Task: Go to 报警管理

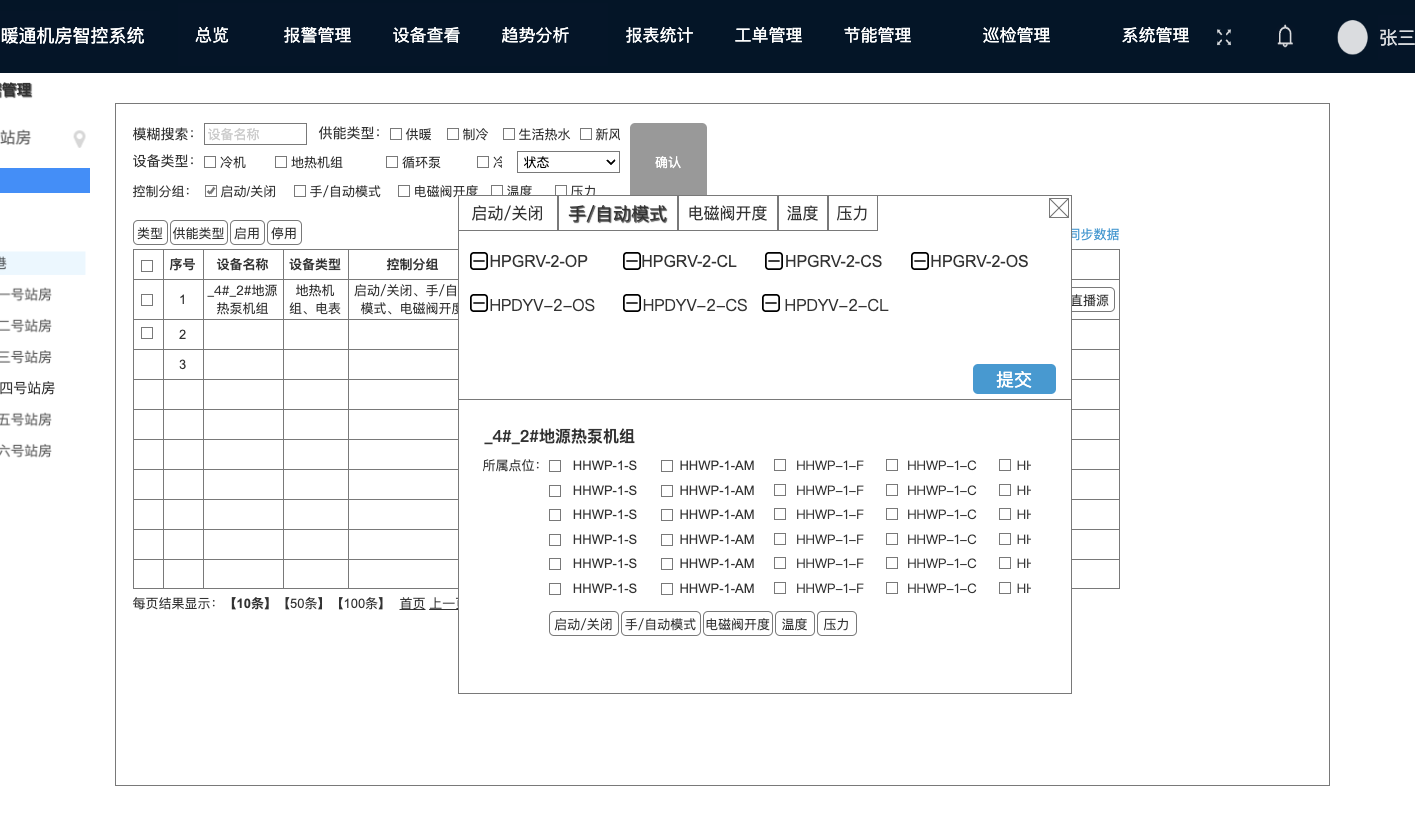Action: pyautogui.click(x=318, y=36)
